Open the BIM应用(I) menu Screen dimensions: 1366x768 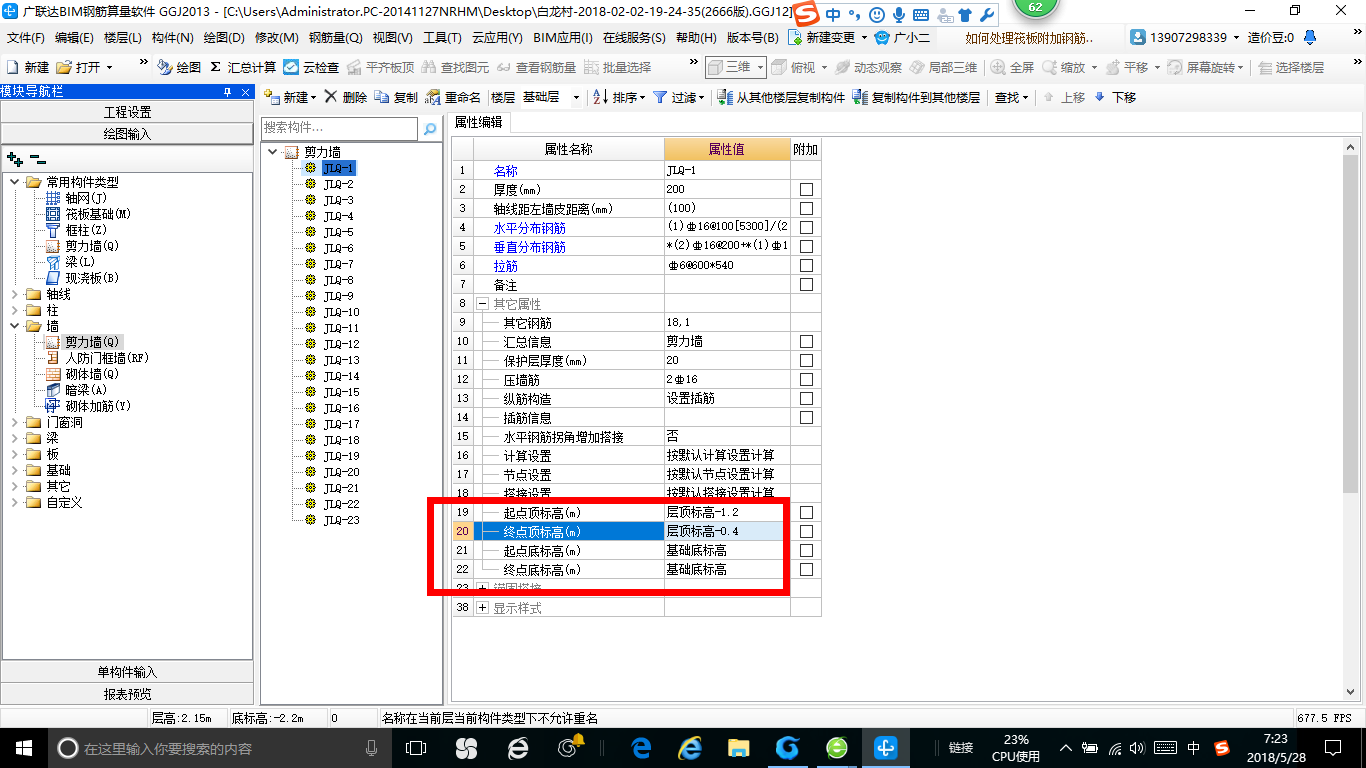pyautogui.click(x=563, y=38)
